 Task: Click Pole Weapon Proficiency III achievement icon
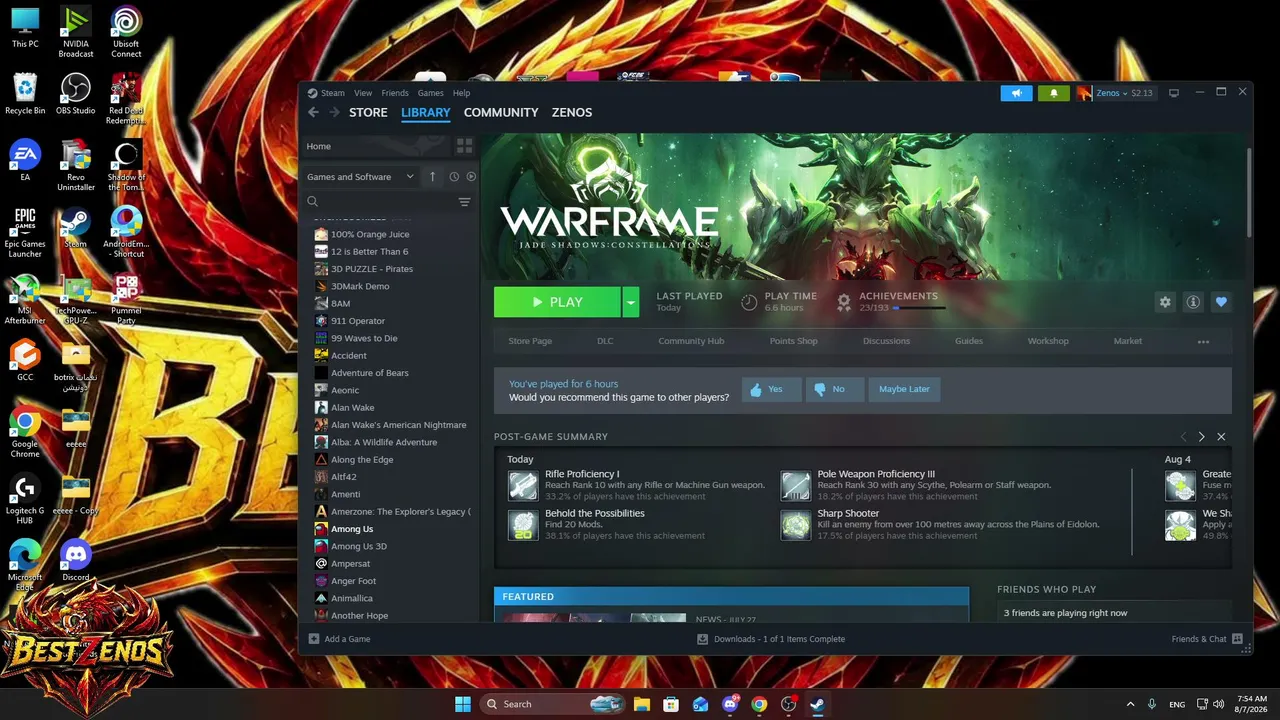tap(796, 485)
